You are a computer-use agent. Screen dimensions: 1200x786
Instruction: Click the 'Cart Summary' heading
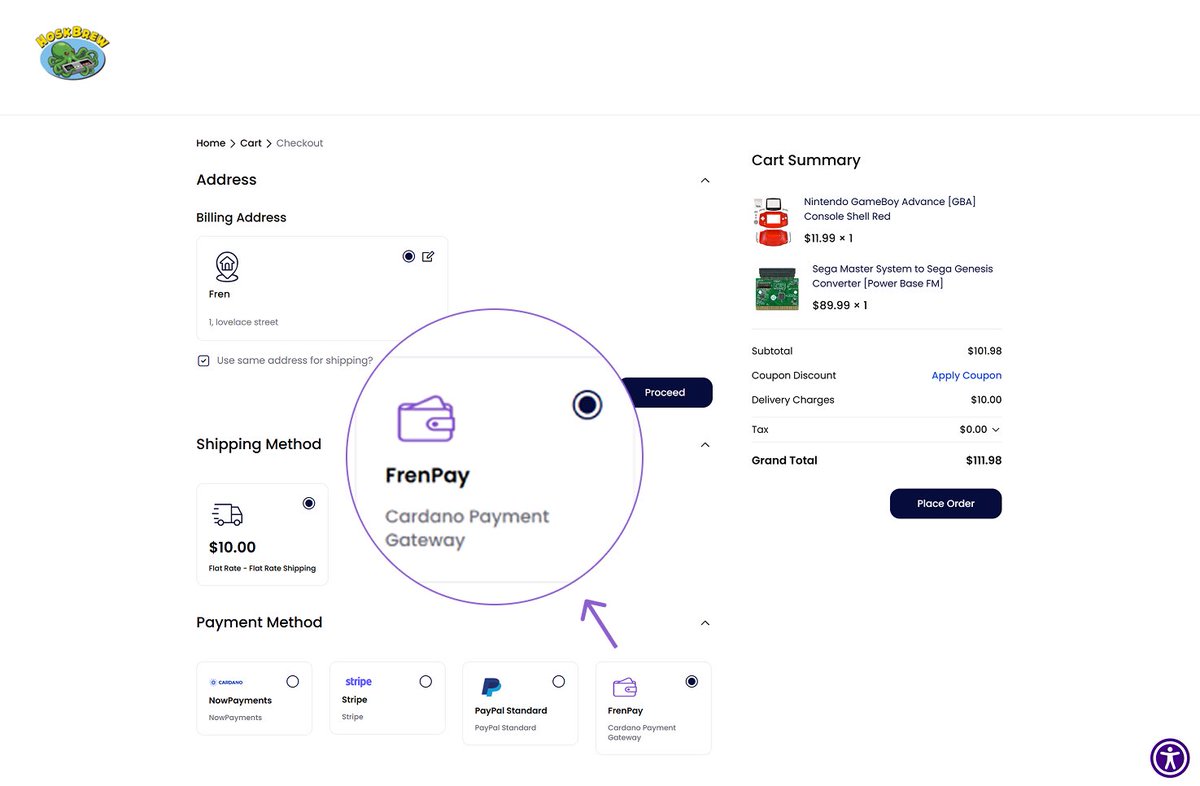pyautogui.click(x=806, y=160)
